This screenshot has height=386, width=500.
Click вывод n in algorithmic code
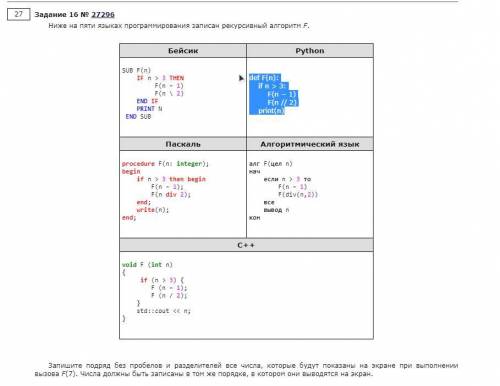[x=277, y=210]
